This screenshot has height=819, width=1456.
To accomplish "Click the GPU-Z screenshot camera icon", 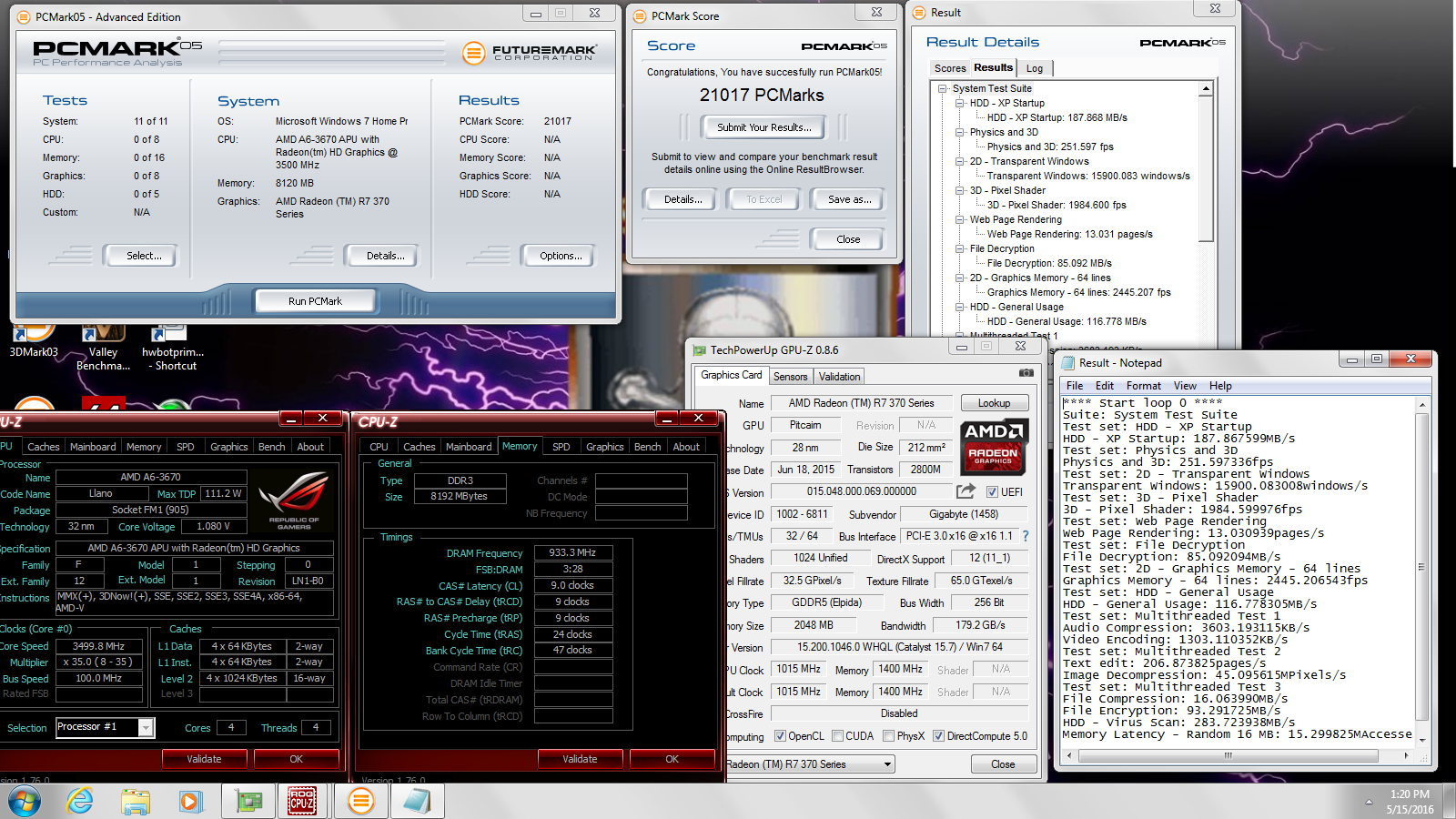I will pos(1026,373).
